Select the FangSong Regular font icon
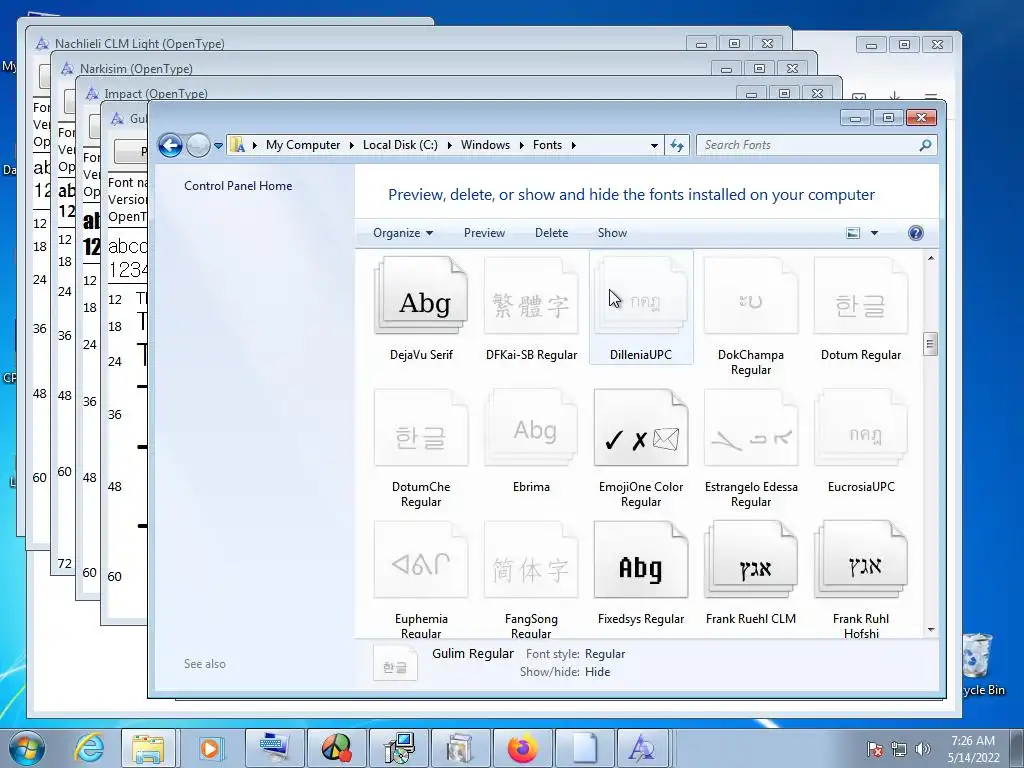 [531, 559]
